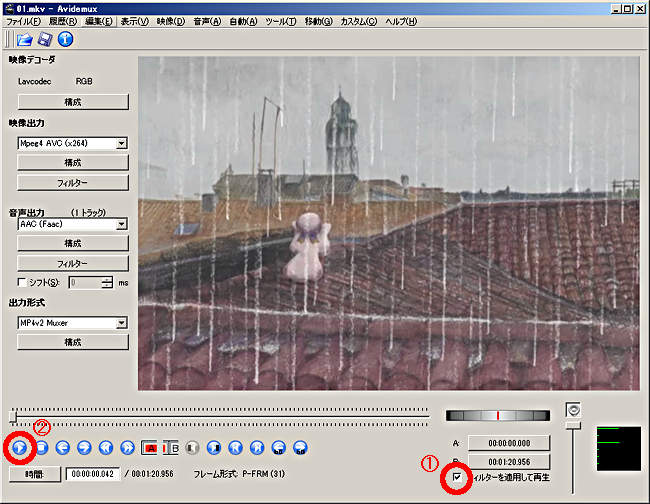Image resolution: width=650 pixels, height=504 pixels.
Task: Click 構成 under 映像デコーダ
Action: tap(73, 102)
